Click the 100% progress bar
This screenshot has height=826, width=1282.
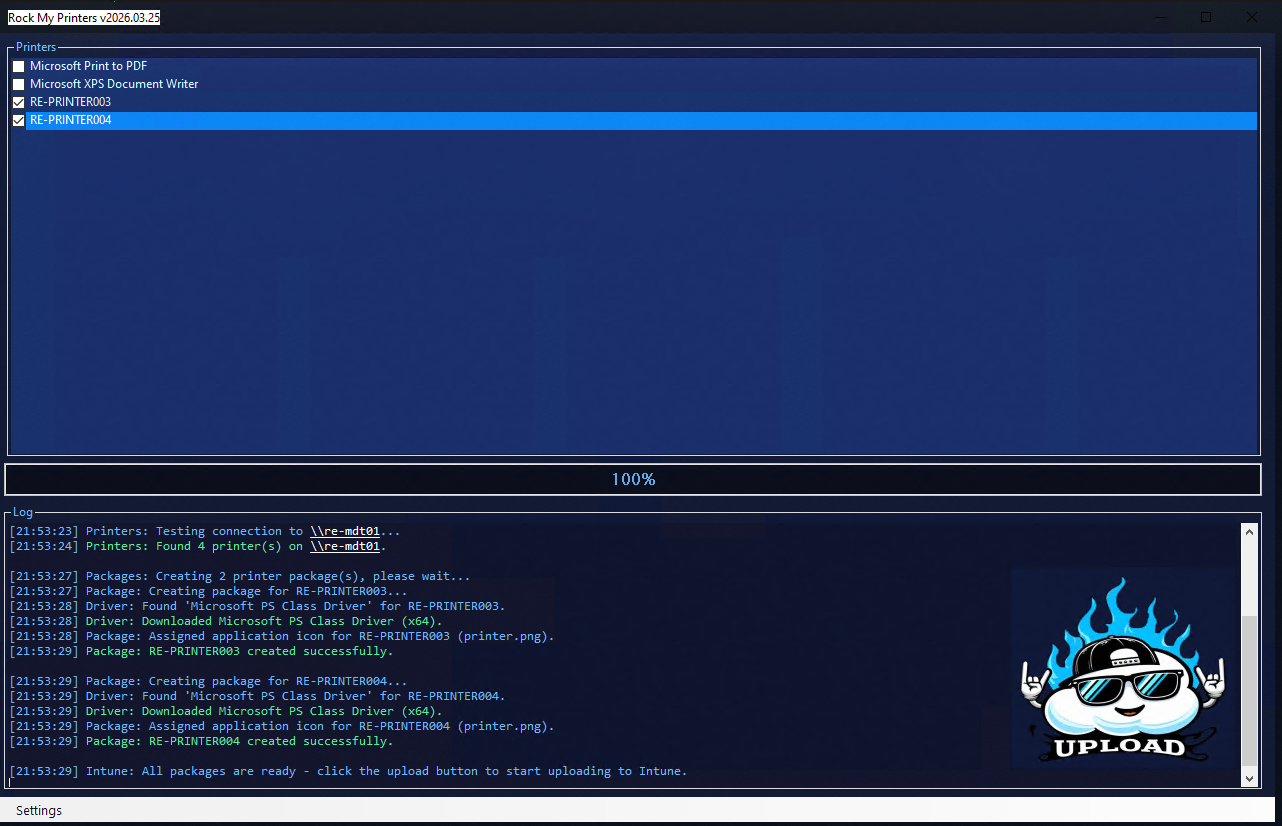632,479
